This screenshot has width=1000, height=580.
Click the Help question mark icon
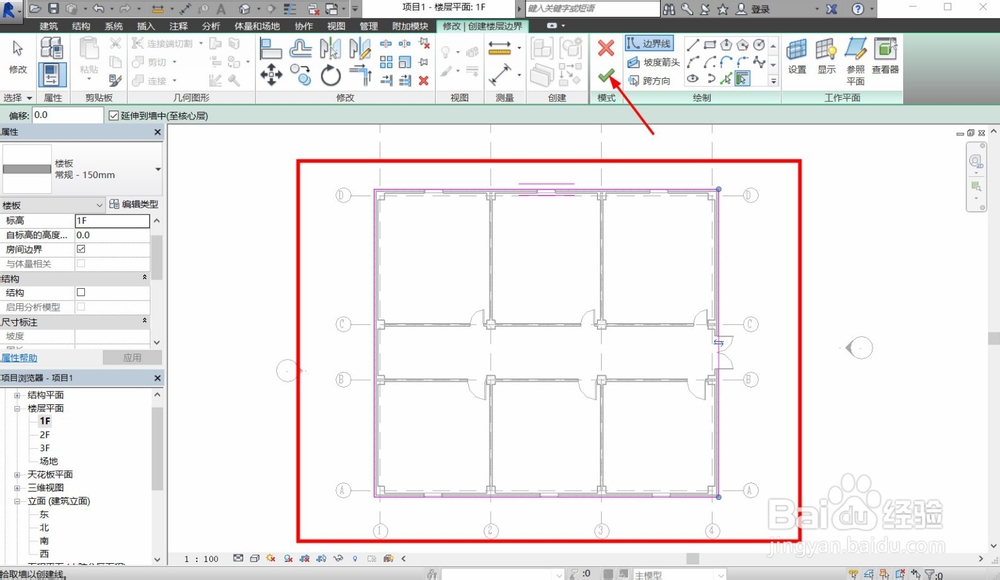pyautogui.click(x=858, y=9)
